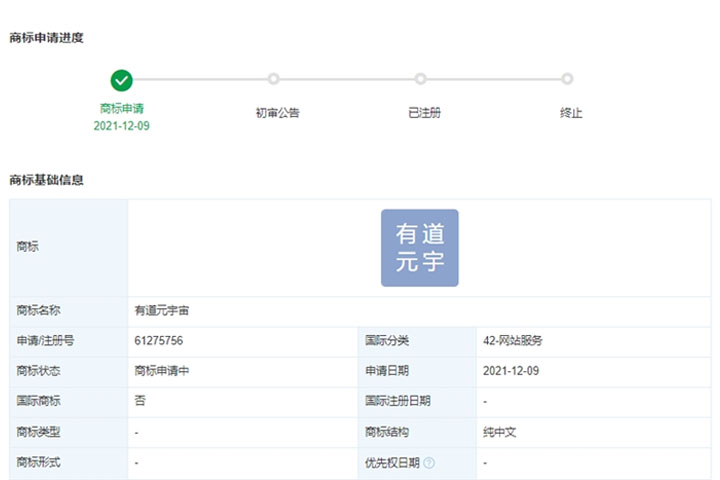
Task: Select the trademark name 有道元宇宙
Action: (x=162, y=311)
